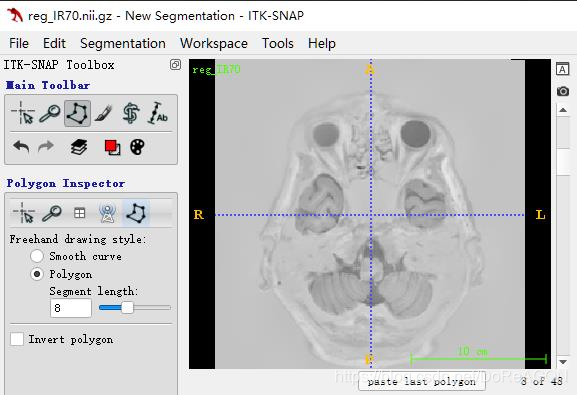
Task: Select the Annotation ruler text tool
Action: [x=157, y=113]
